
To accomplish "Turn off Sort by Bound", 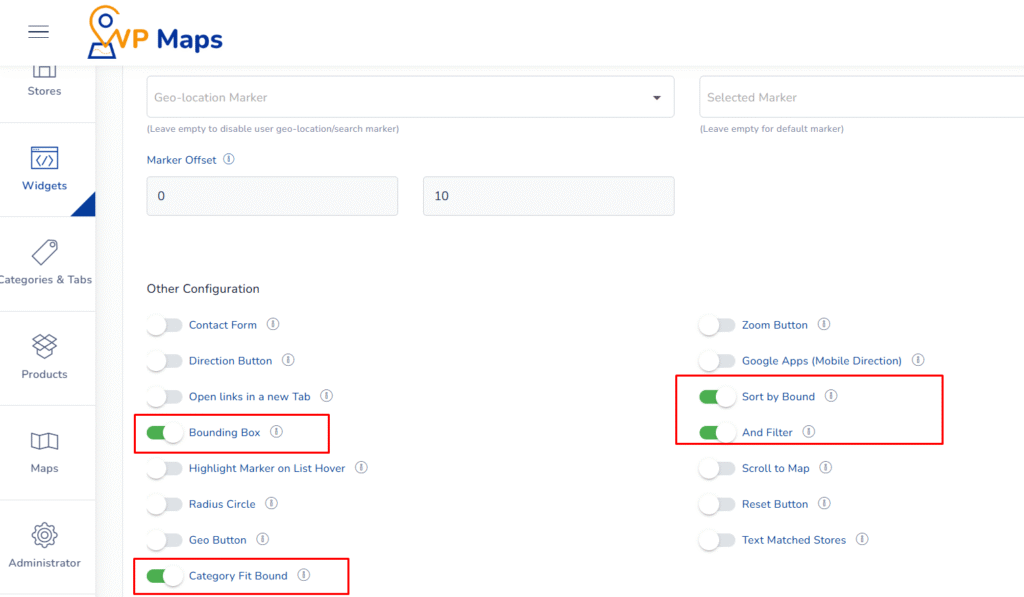I will pyautogui.click(x=716, y=396).
